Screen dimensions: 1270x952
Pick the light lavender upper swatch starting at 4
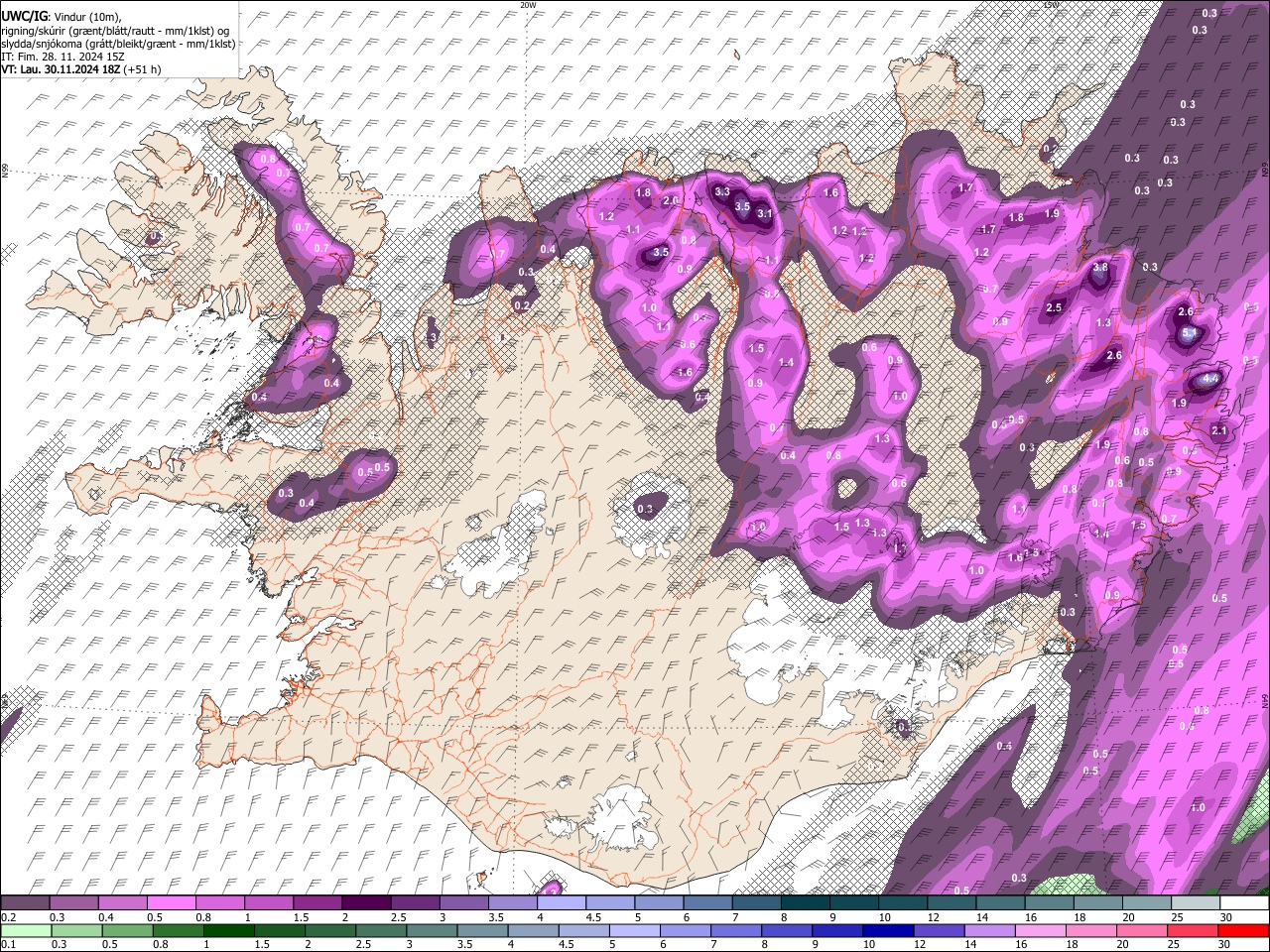[x=561, y=903]
